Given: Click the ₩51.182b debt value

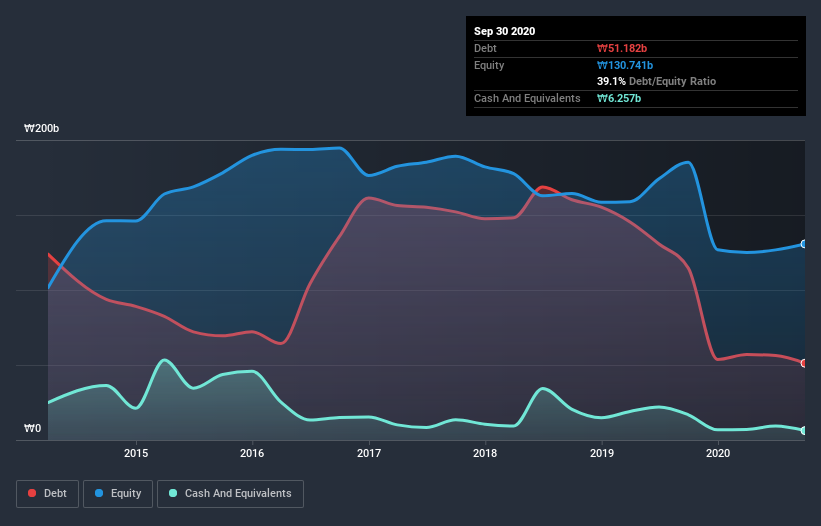Looking at the screenshot, I should click(622, 48).
